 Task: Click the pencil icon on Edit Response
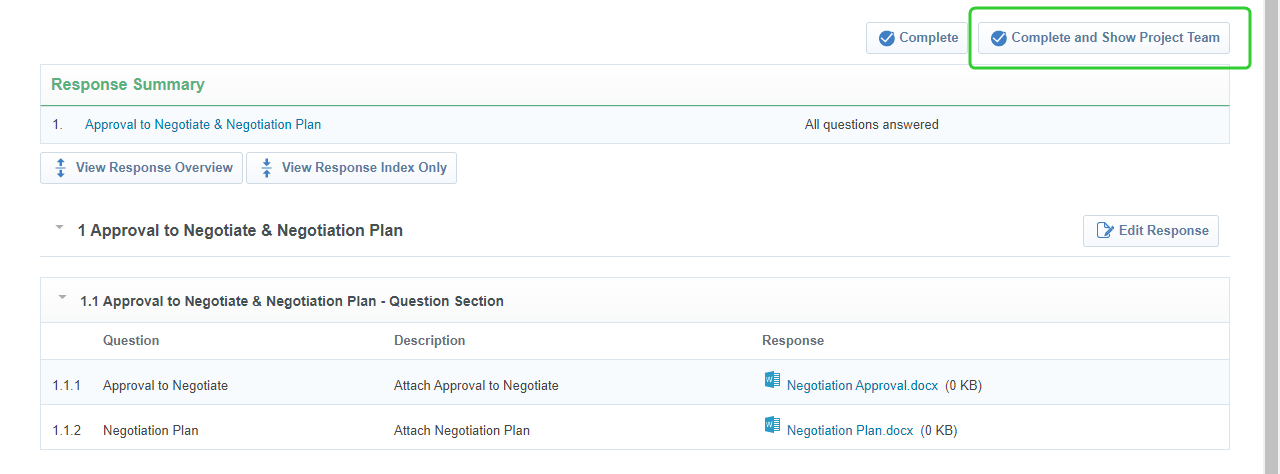1105,231
